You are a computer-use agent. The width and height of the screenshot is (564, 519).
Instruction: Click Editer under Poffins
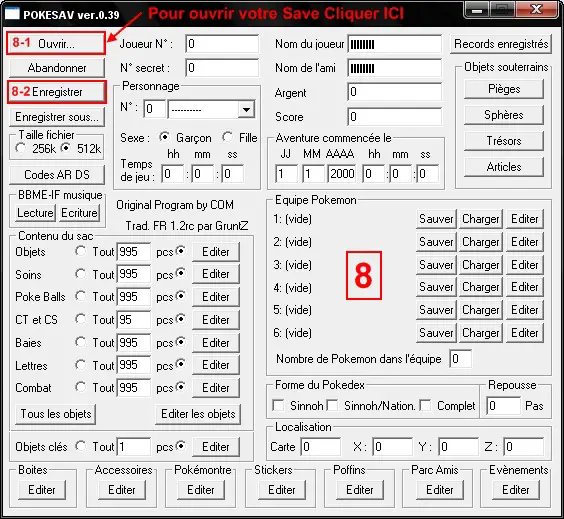pos(360,490)
